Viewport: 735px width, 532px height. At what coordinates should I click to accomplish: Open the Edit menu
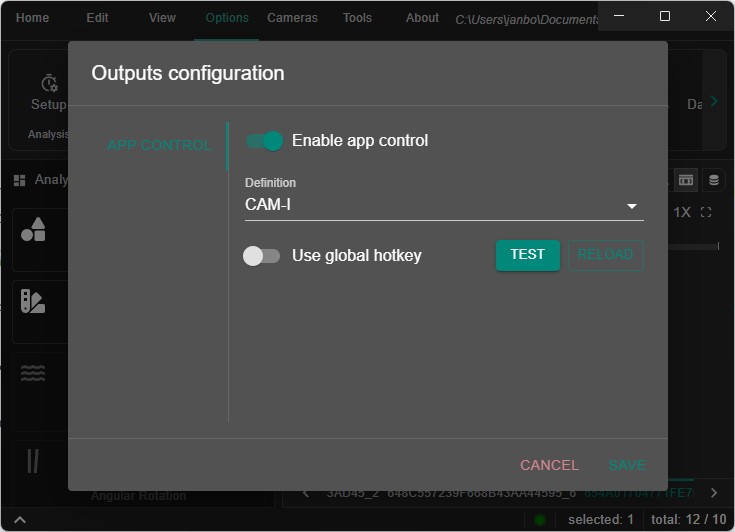click(97, 18)
